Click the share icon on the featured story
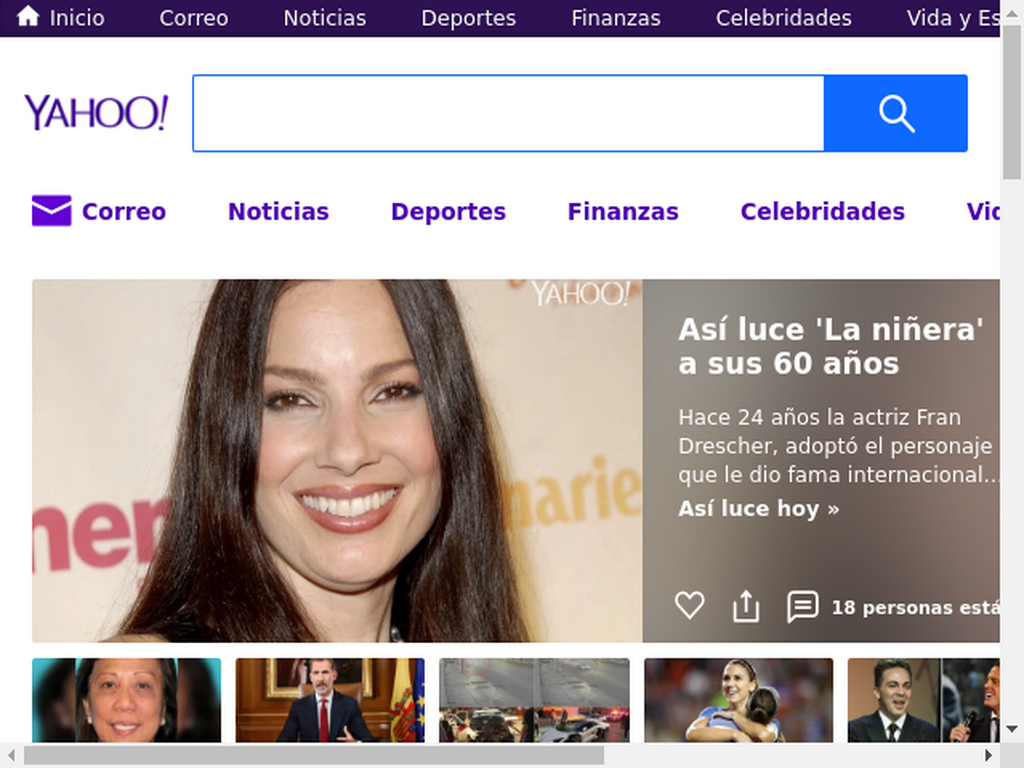The width and height of the screenshot is (1024, 768). click(x=746, y=605)
